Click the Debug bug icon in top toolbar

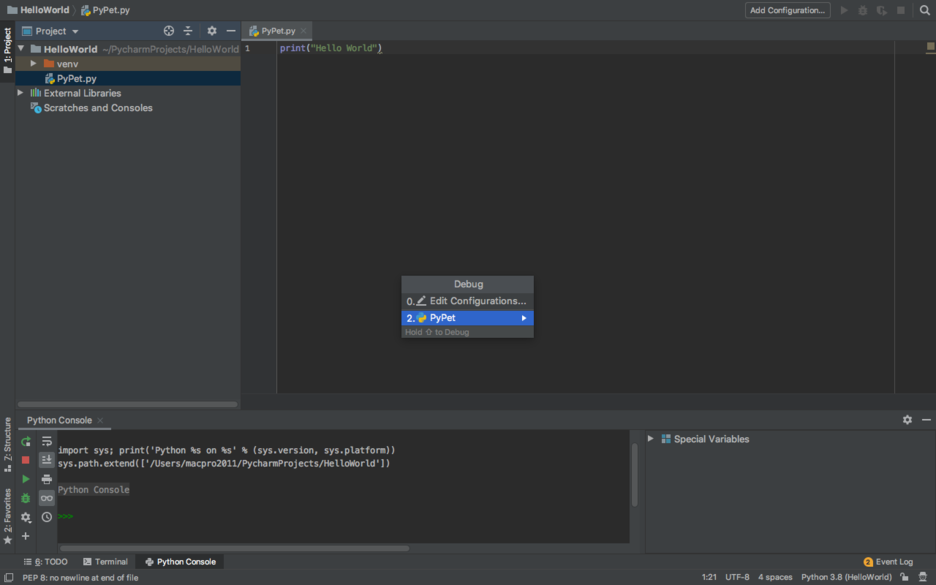click(863, 10)
